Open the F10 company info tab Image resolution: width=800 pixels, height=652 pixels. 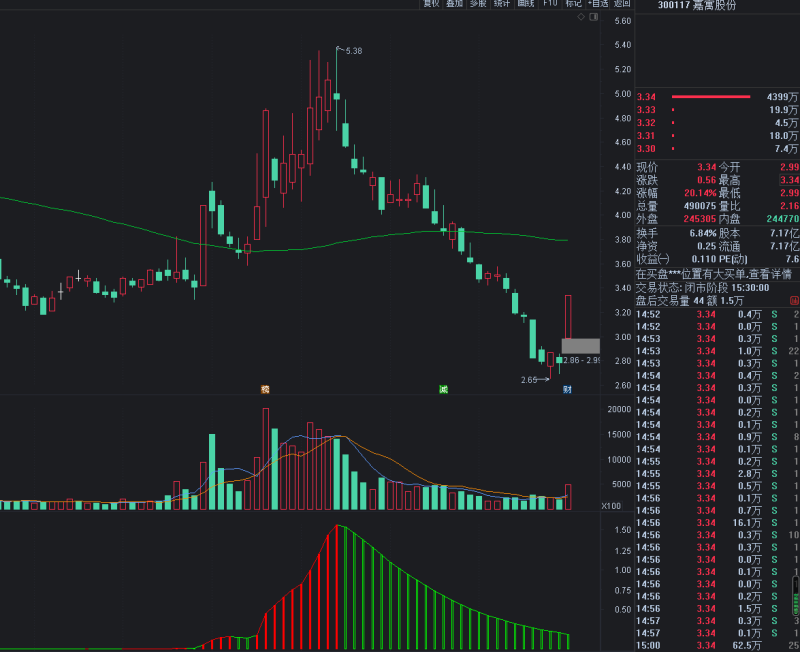click(550, 4)
